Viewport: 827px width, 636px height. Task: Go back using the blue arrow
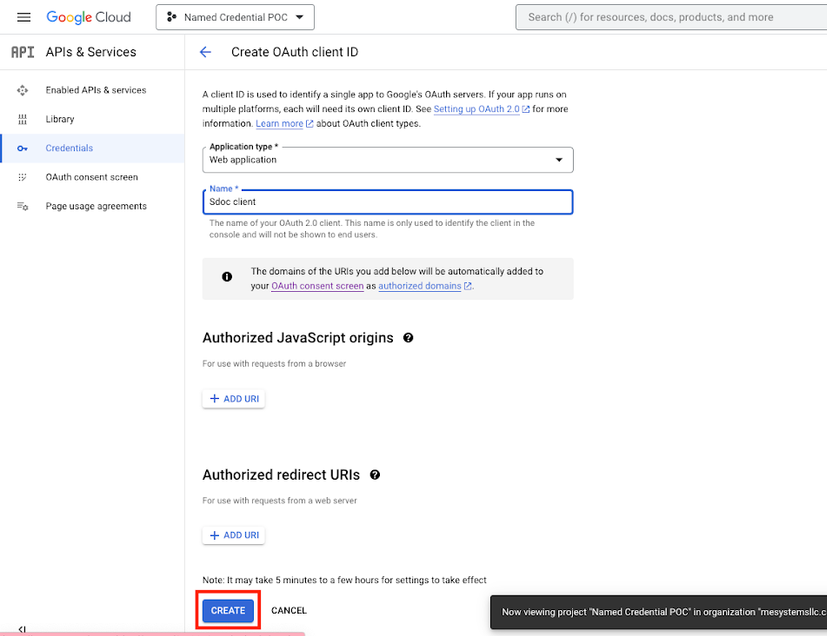point(205,52)
